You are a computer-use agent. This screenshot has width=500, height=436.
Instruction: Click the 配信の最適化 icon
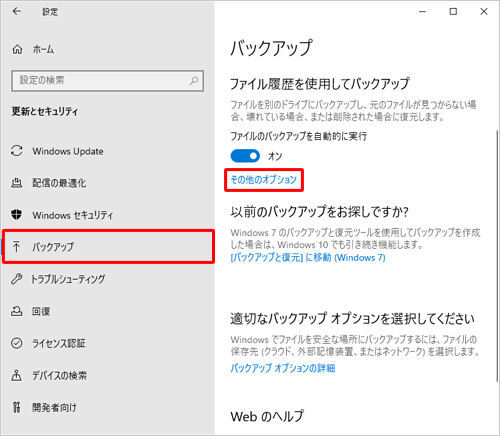[x=17, y=183]
